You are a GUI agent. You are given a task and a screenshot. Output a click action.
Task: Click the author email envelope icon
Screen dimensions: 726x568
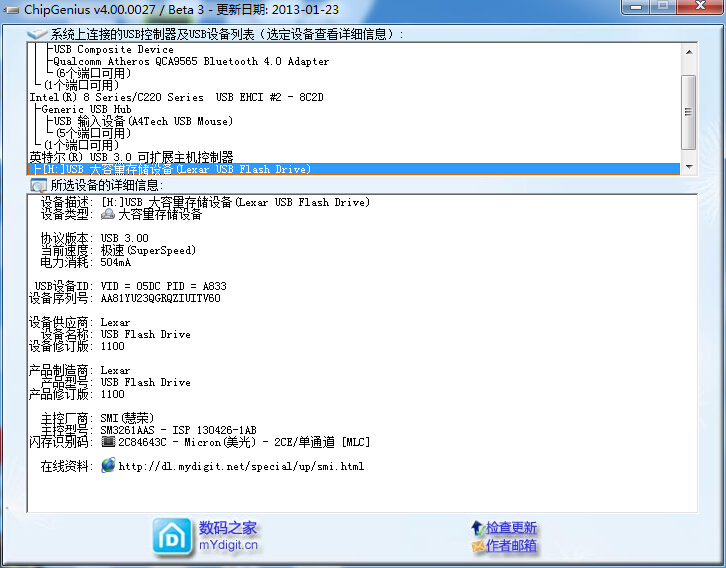coord(478,546)
